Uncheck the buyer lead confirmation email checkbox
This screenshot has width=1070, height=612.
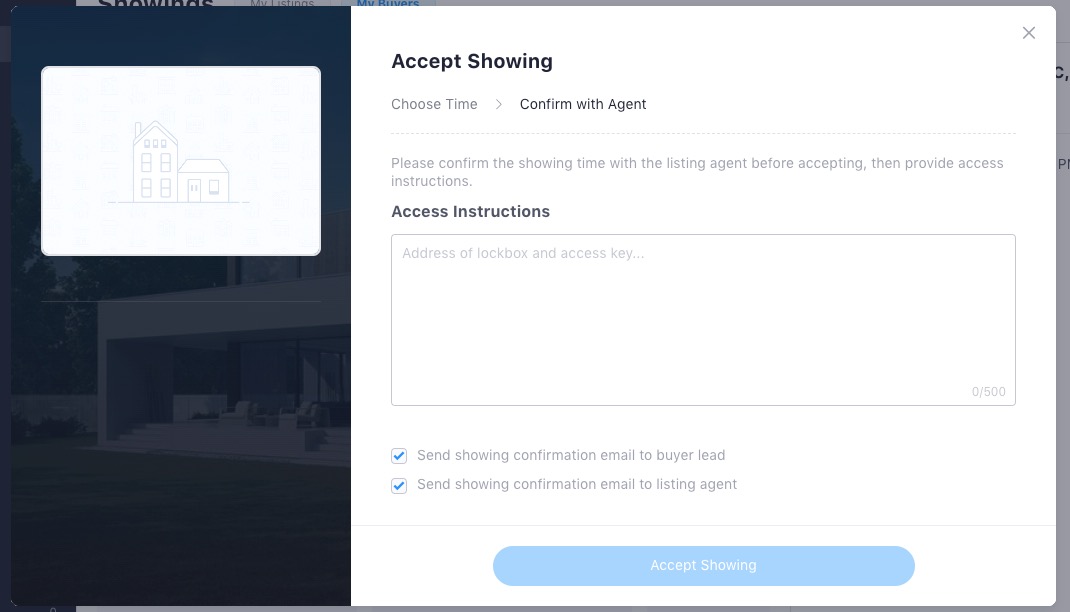(x=399, y=456)
